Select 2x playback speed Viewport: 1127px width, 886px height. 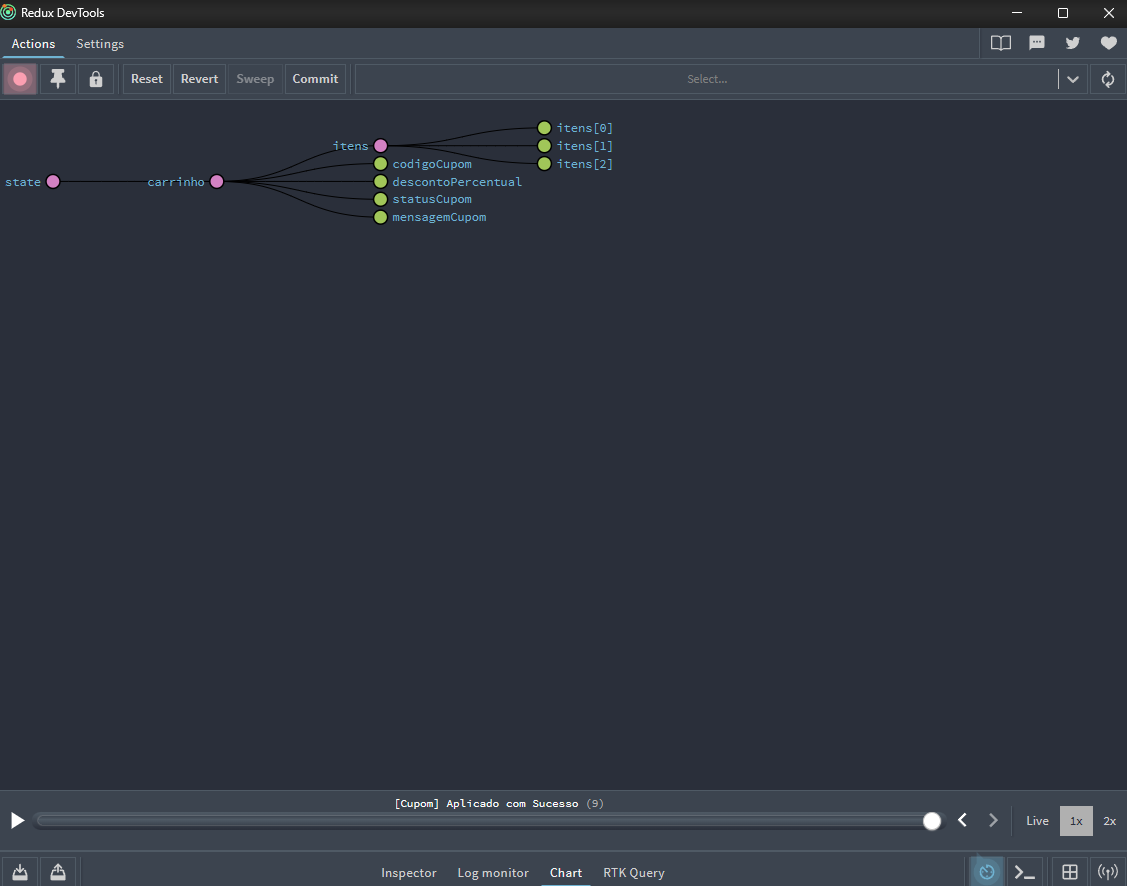tap(1110, 821)
